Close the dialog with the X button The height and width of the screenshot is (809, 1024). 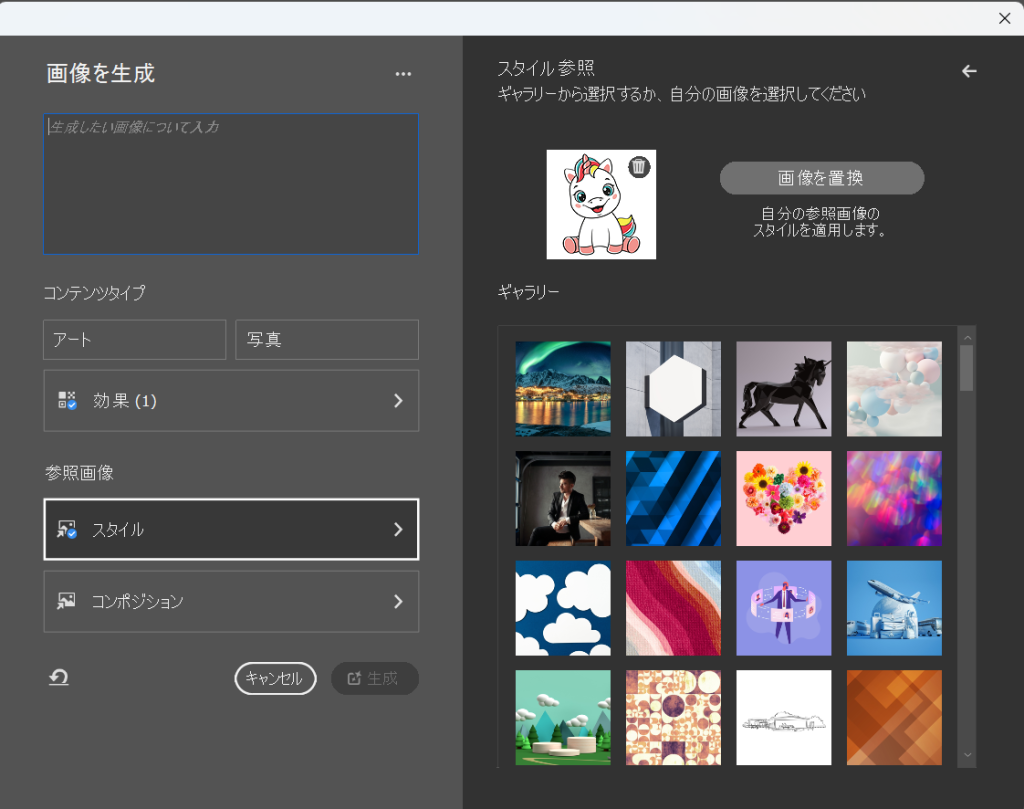[x=1005, y=18]
